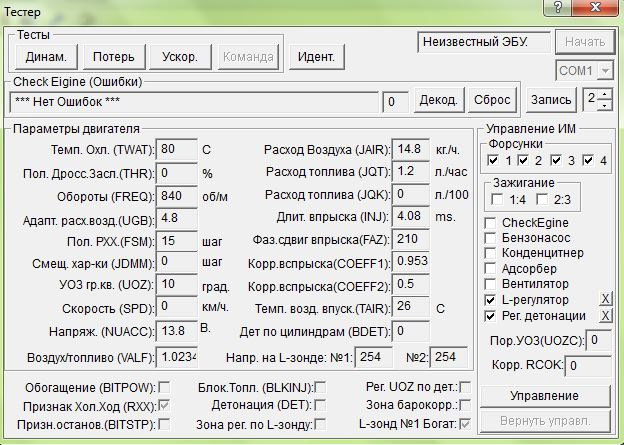Image resolution: width=624 pixels, height=445 pixels.
Task: Click the X button beside L-регулятор
Action: 605,299
